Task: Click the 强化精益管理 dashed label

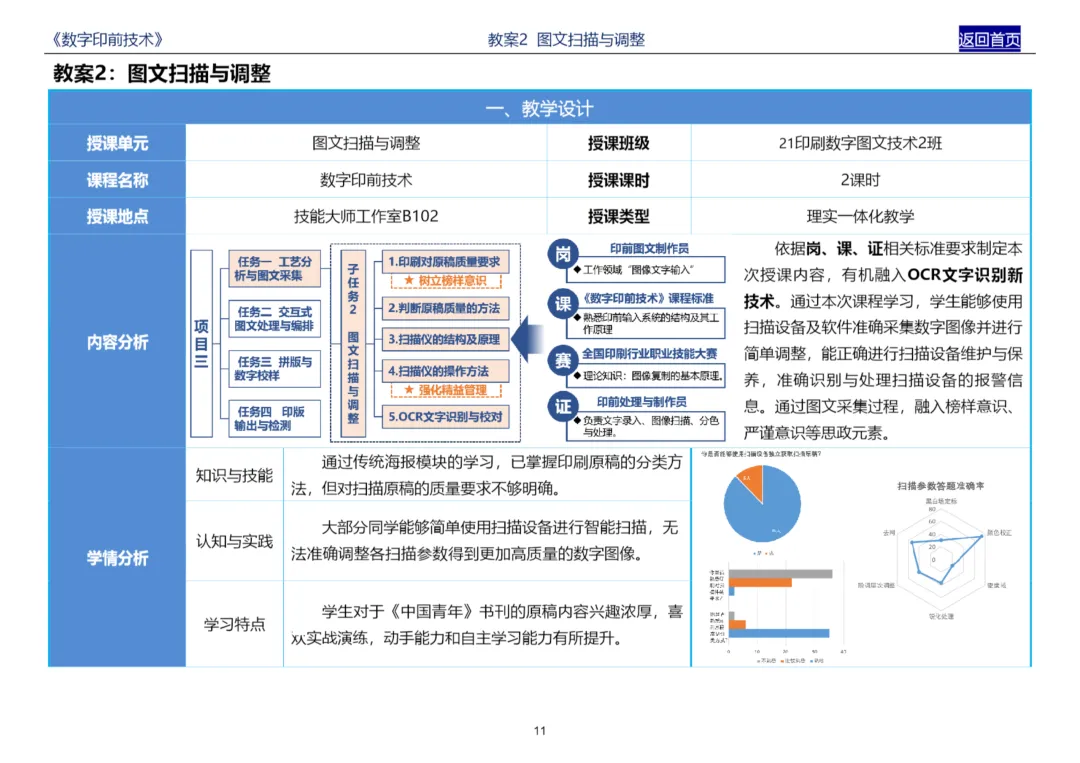Action: (446, 390)
